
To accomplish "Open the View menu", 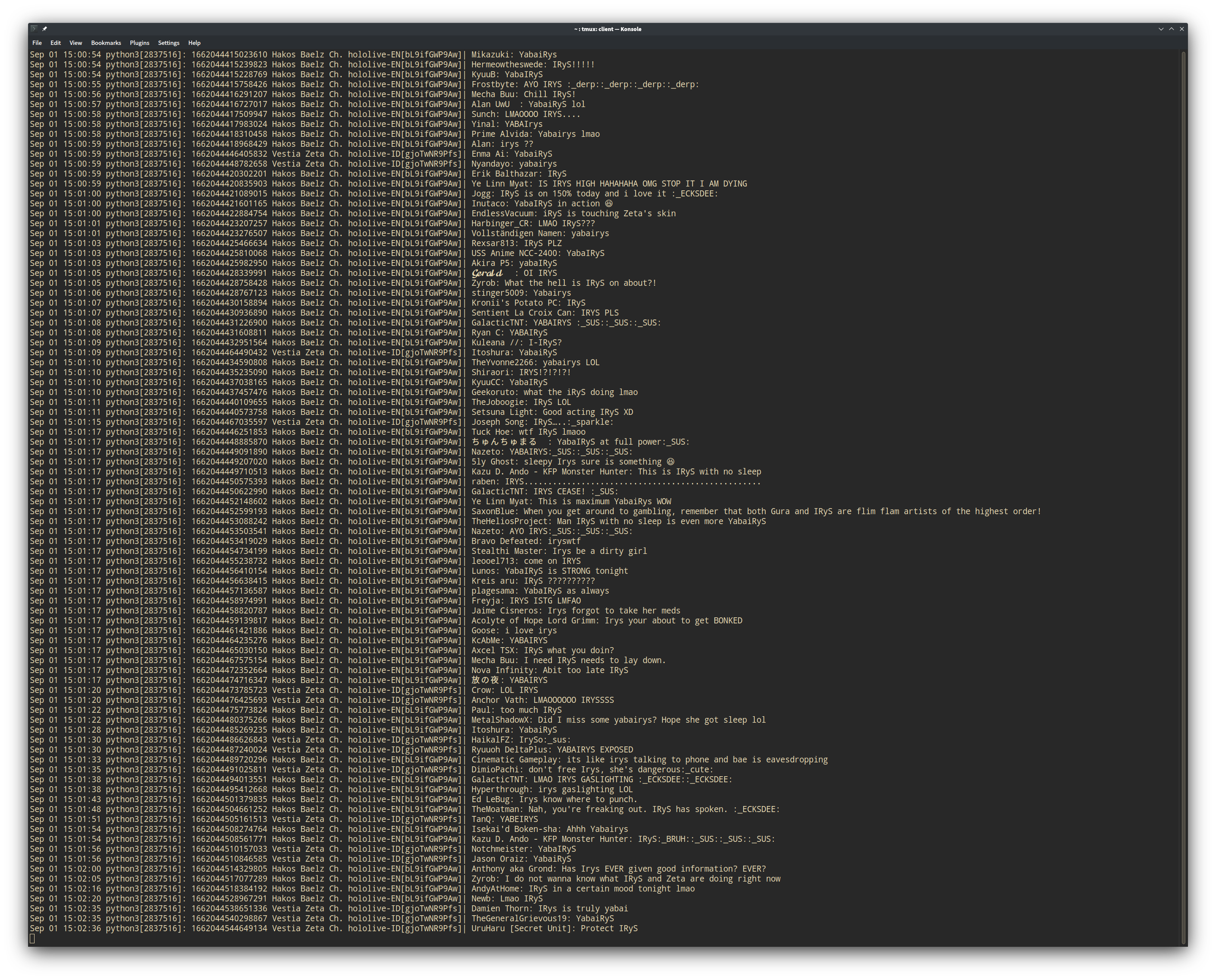I will click(x=76, y=43).
